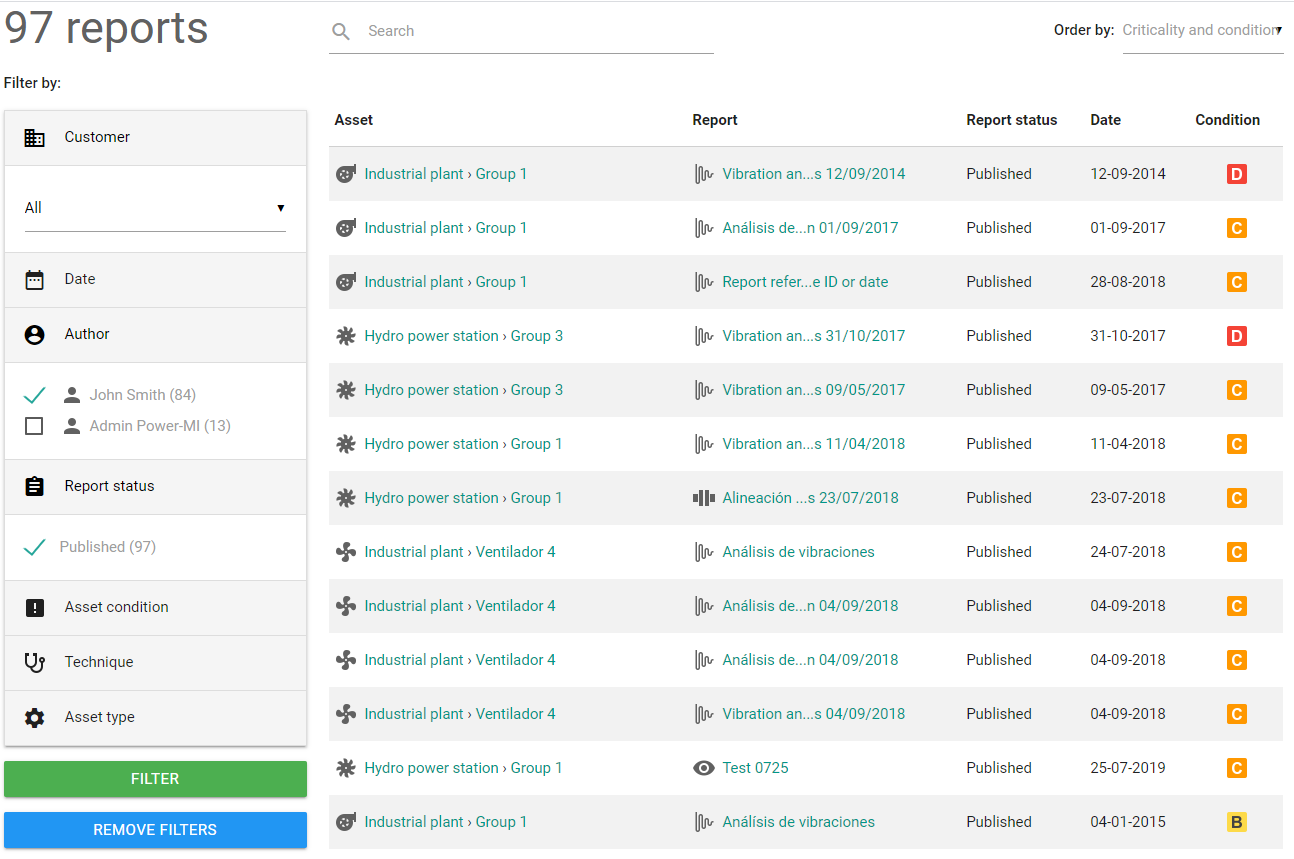The width and height of the screenshot is (1294, 859).
Task: Open Industrial plant › Ventilador 4 asset dated 24-07-2018
Action: click(460, 552)
